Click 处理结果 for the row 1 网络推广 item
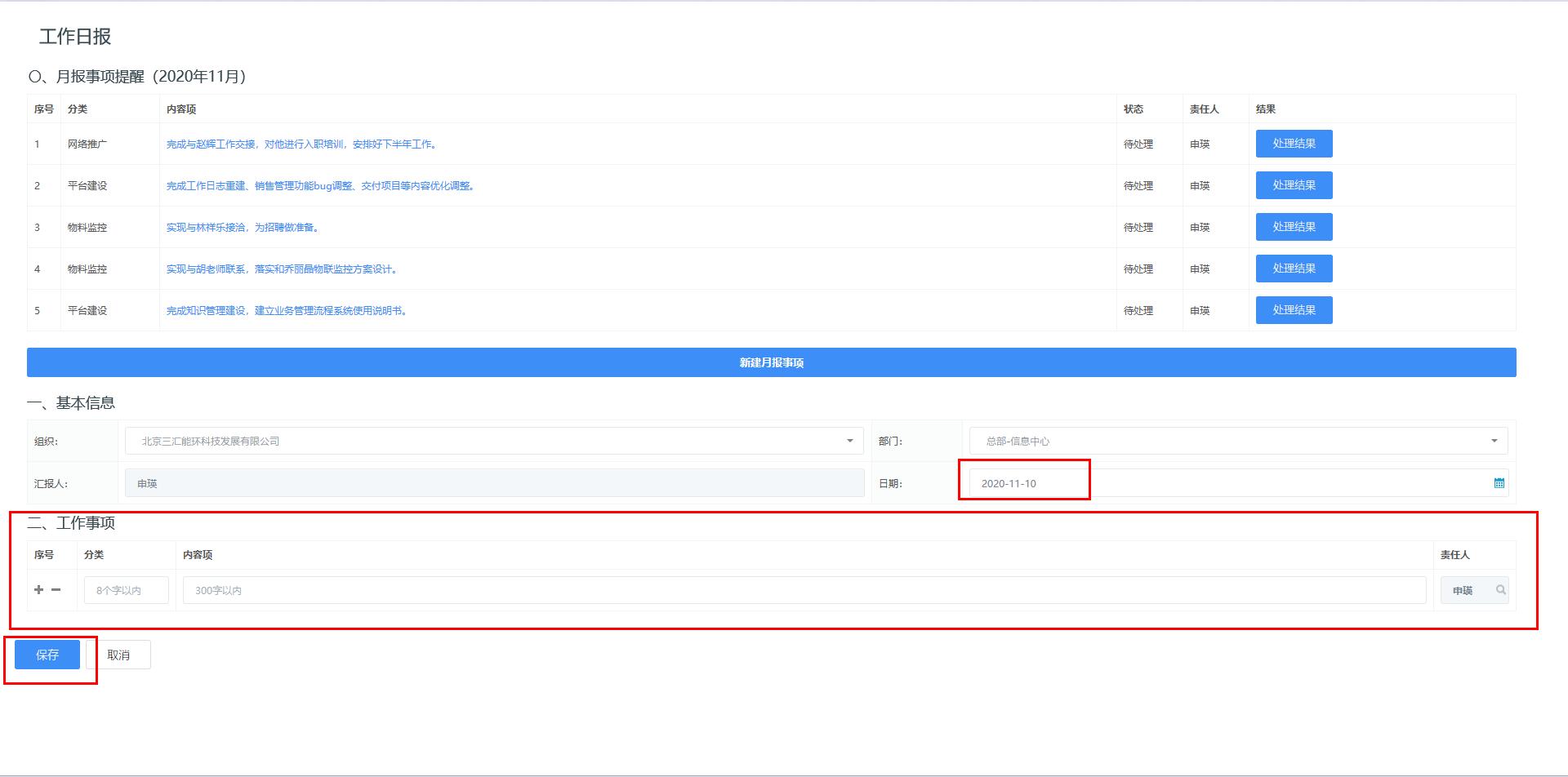Image resolution: width=1568 pixels, height=777 pixels. 1294,144
